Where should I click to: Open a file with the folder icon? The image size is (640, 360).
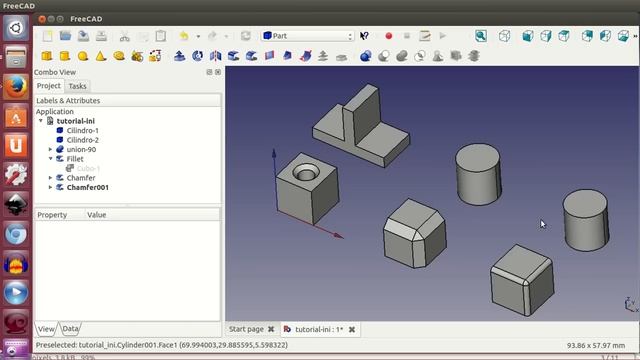[65, 36]
